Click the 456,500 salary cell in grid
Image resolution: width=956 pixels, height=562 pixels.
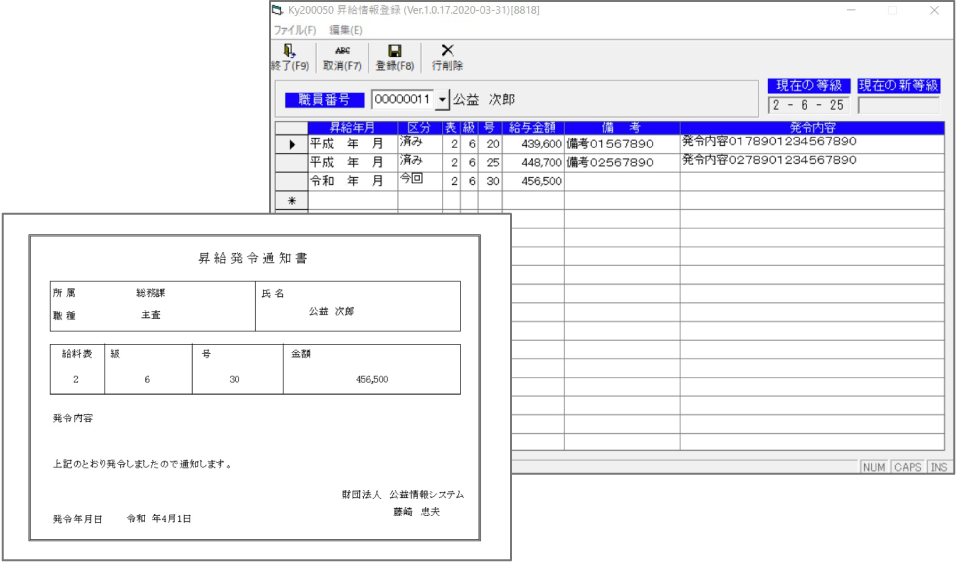tap(532, 182)
